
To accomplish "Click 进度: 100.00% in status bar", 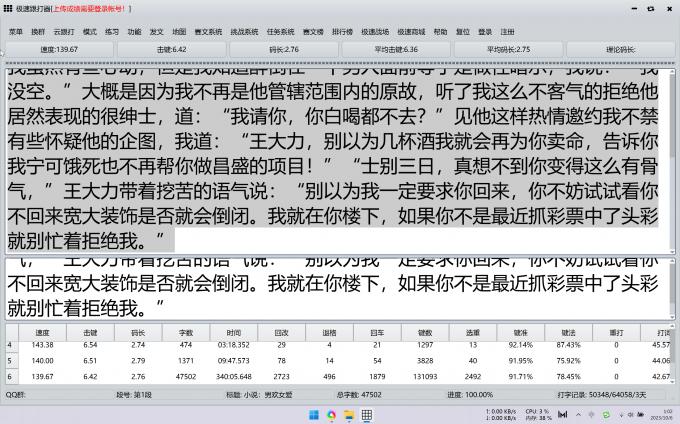I will [470, 395].
